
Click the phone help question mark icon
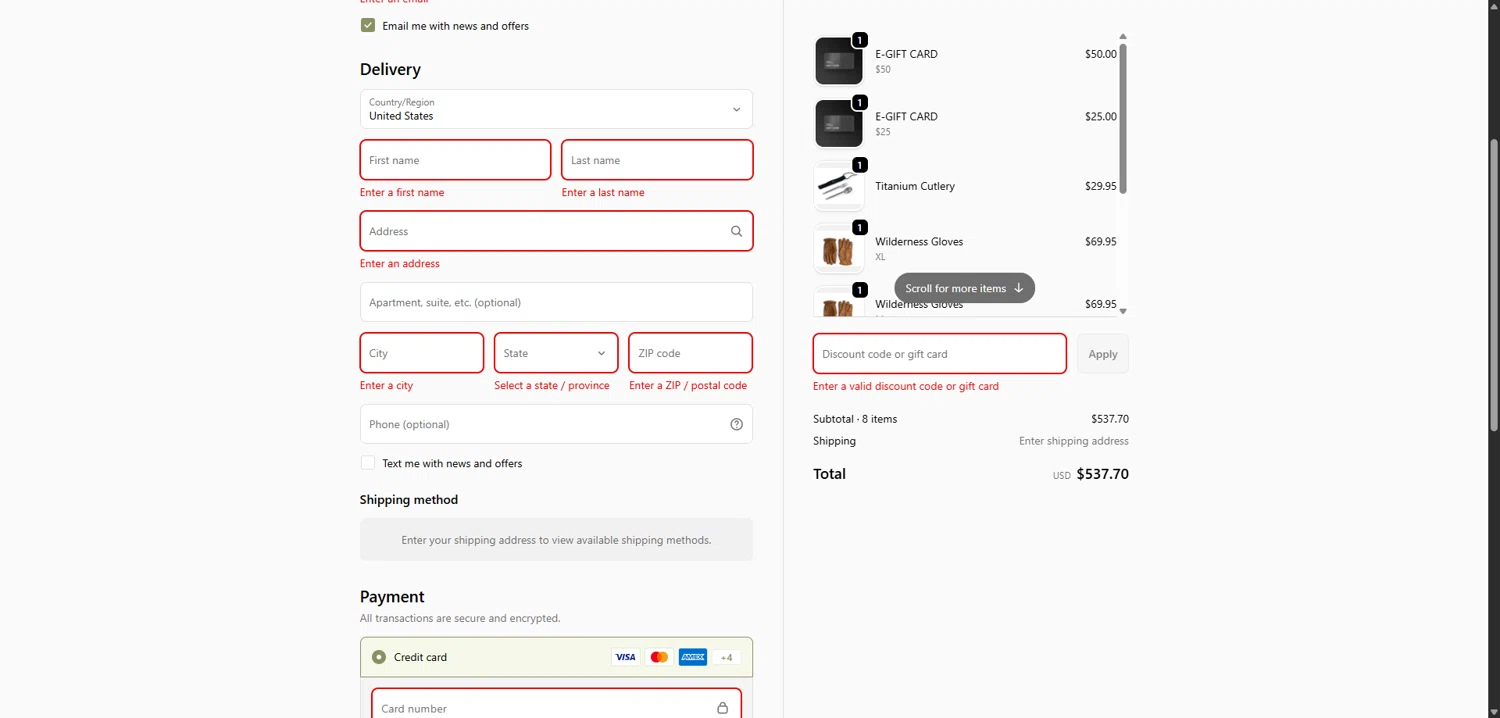tap(736, 424)
